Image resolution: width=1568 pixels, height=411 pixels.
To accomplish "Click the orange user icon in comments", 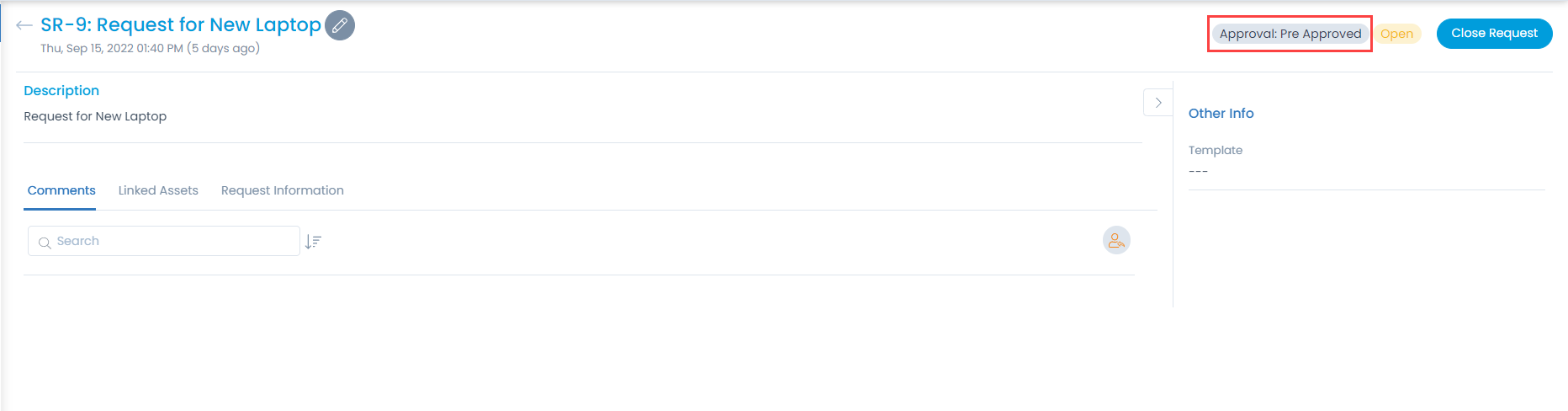I will 1116,241.
